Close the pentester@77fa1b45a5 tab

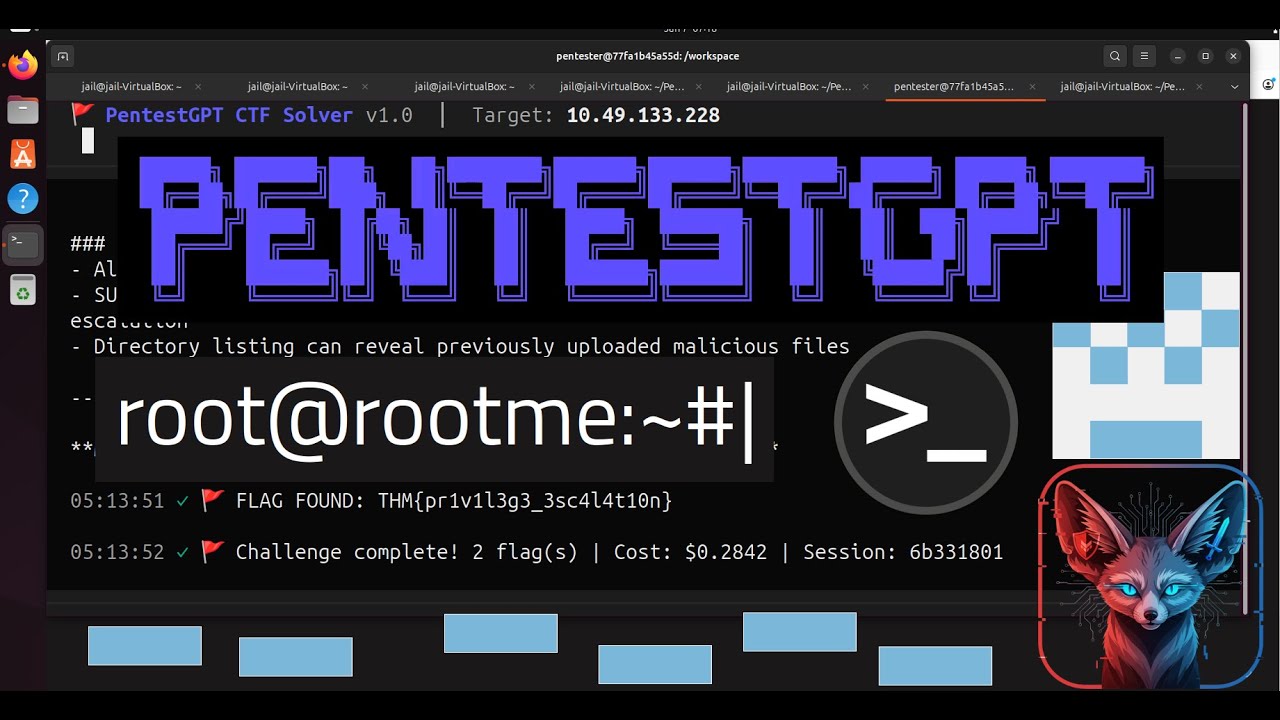1032,87
